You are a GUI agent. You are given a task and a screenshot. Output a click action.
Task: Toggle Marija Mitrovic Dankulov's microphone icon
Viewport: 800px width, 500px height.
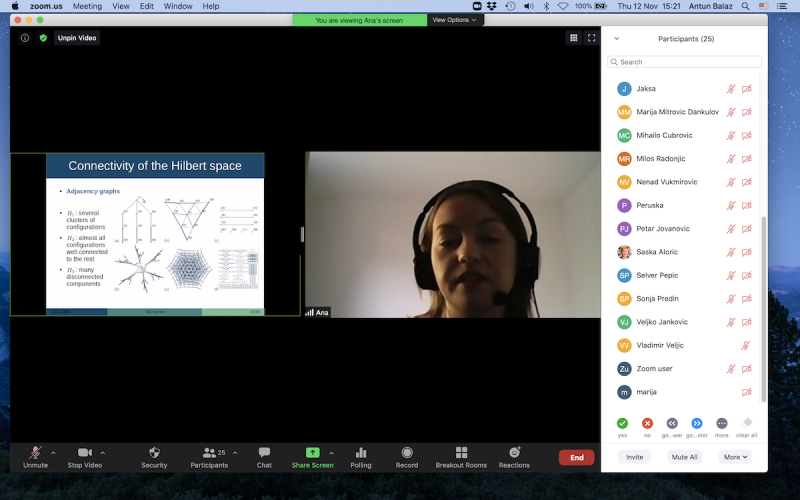[x=731, y=112]
